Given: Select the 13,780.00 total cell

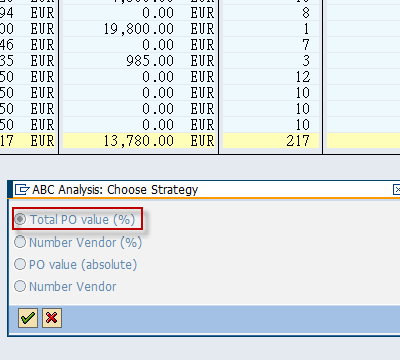Looking at the screenshot, I should click(x=140, y=141).
